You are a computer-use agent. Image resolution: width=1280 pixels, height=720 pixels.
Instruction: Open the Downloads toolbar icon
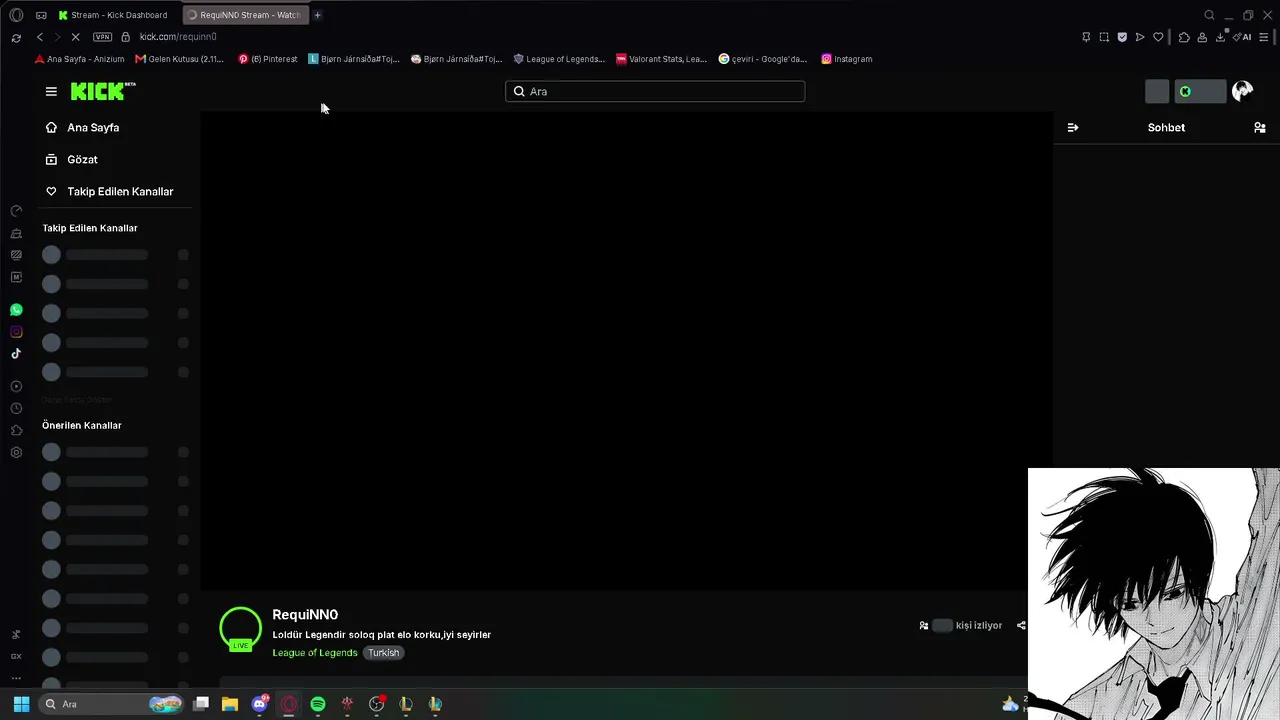tap(1220, 37)
